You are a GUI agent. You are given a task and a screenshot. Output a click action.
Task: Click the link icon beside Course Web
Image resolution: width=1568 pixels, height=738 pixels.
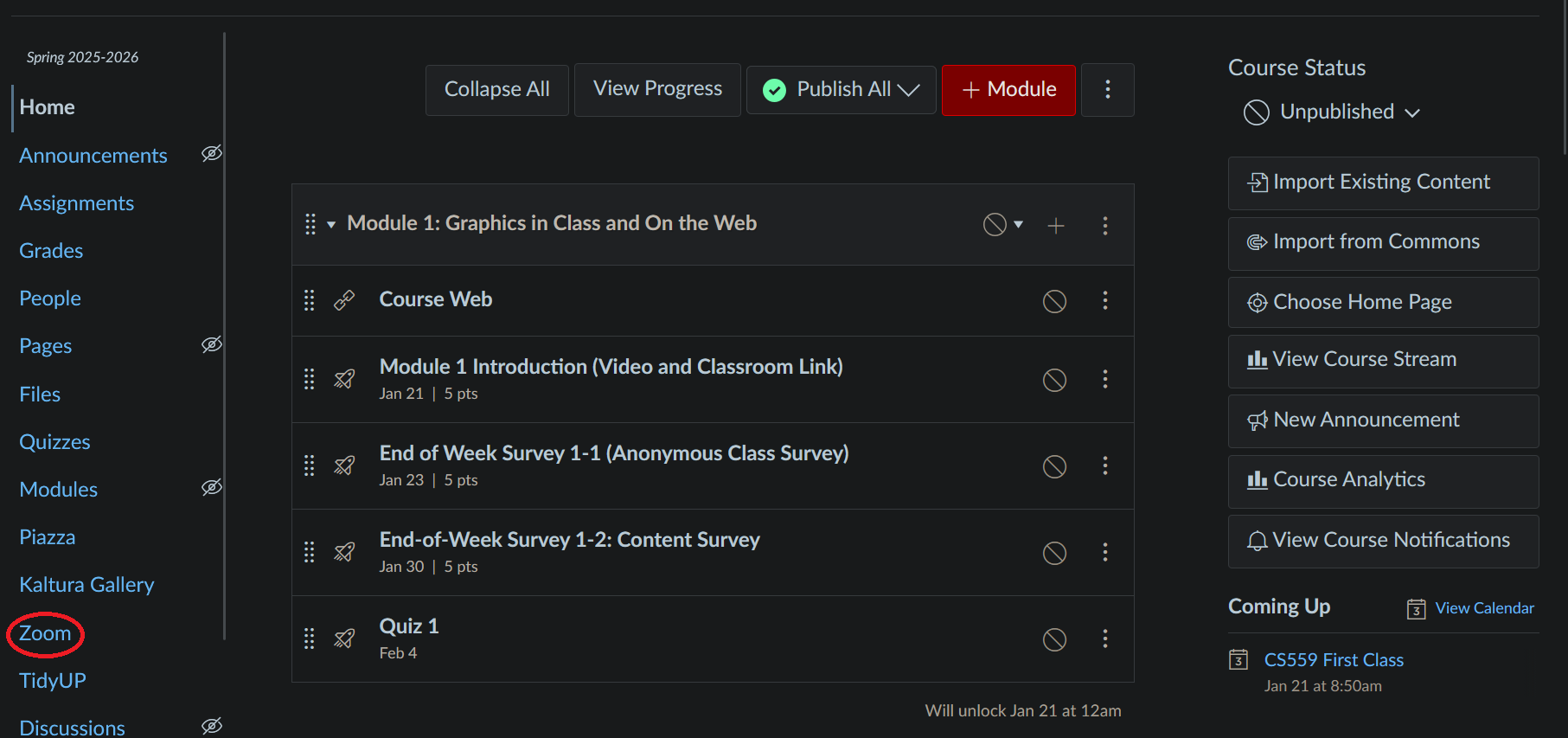pyautogui.click(x=344, y=300)
